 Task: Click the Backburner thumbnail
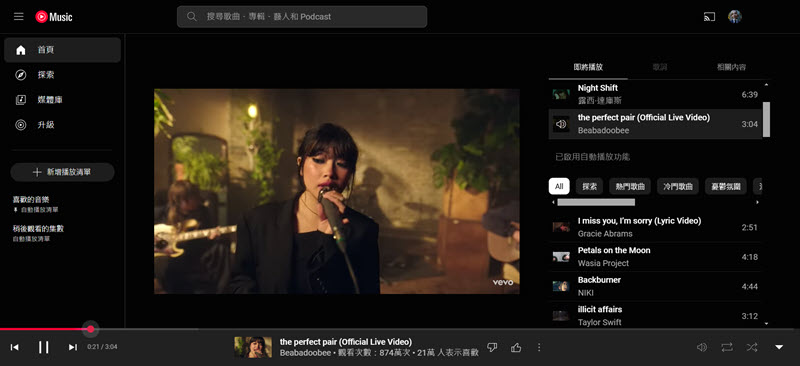(x=561, y=286)
